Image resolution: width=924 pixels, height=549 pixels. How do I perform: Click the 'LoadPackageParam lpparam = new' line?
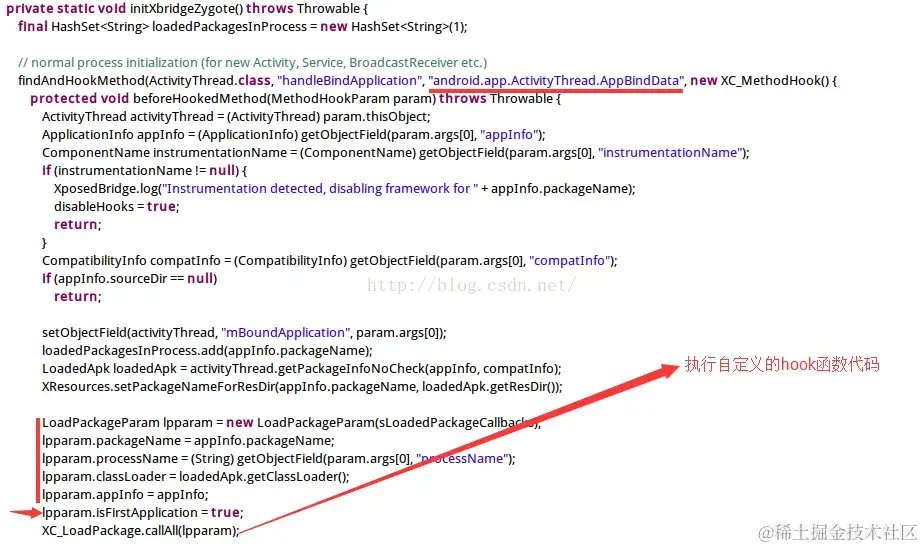coord(291,423)
